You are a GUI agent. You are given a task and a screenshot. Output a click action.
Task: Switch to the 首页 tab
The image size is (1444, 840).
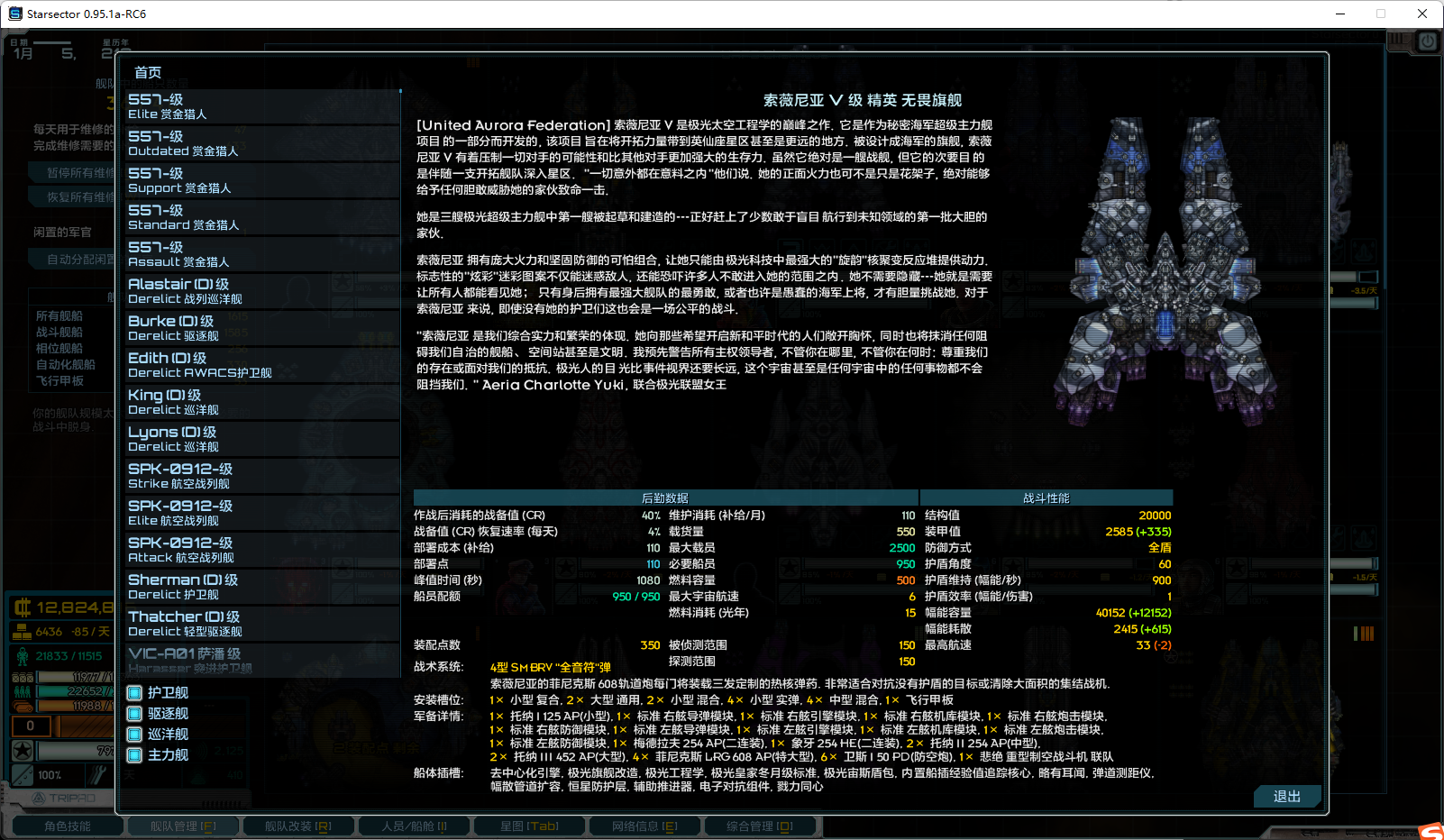(x=147, y=72)
